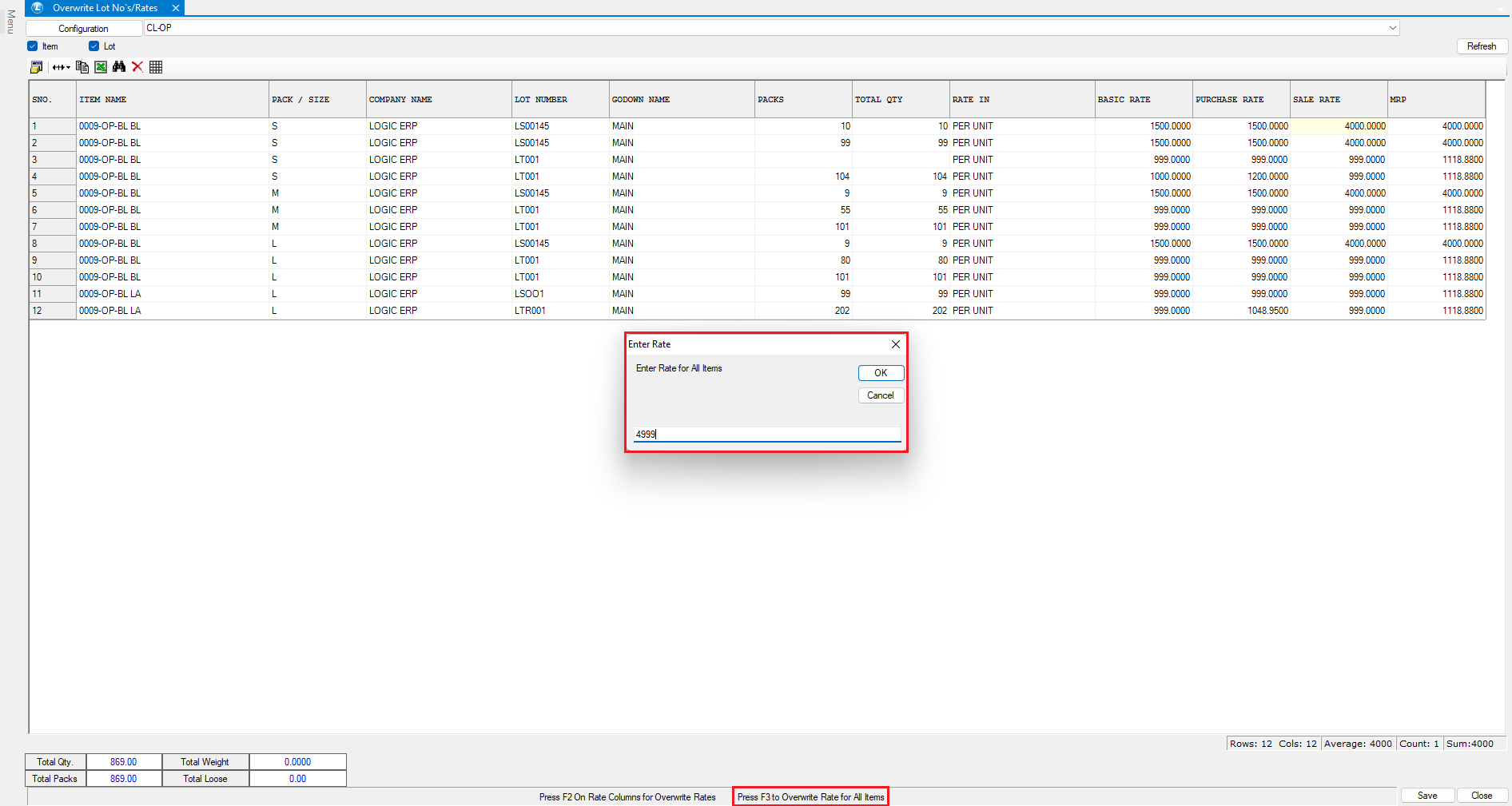
Task: Click the Excel export icon
Action: tap(101, 67)
